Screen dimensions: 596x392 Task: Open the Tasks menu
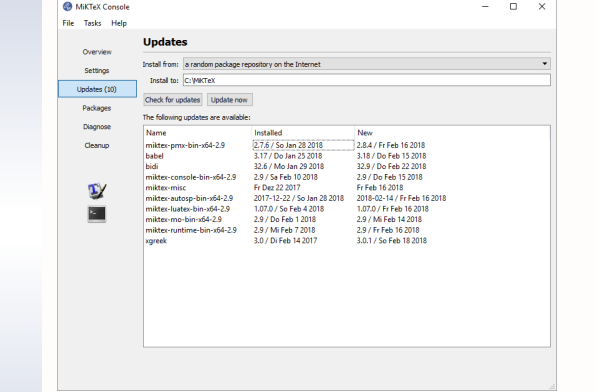(92, 23)
